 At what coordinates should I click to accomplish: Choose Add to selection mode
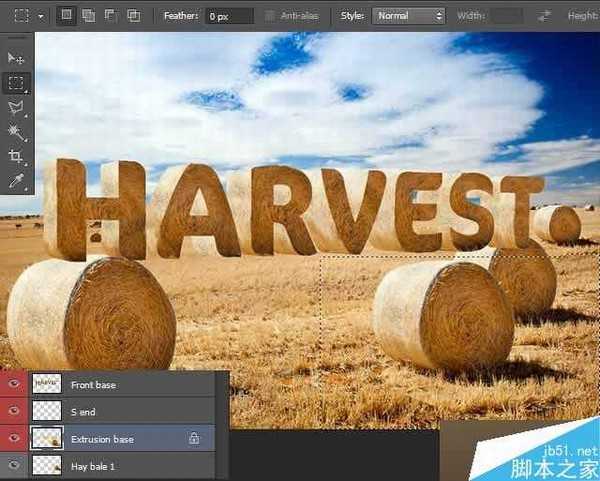[x=88, y=16]
